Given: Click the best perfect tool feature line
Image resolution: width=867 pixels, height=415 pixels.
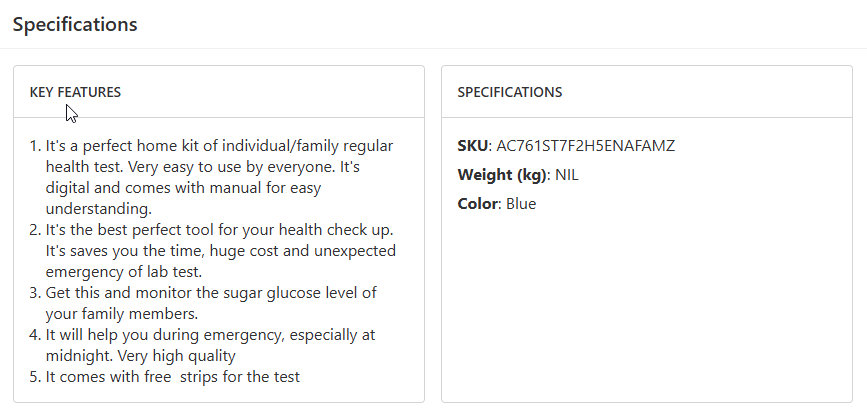Looking at the screenshot, I should (x=220, y=230).
